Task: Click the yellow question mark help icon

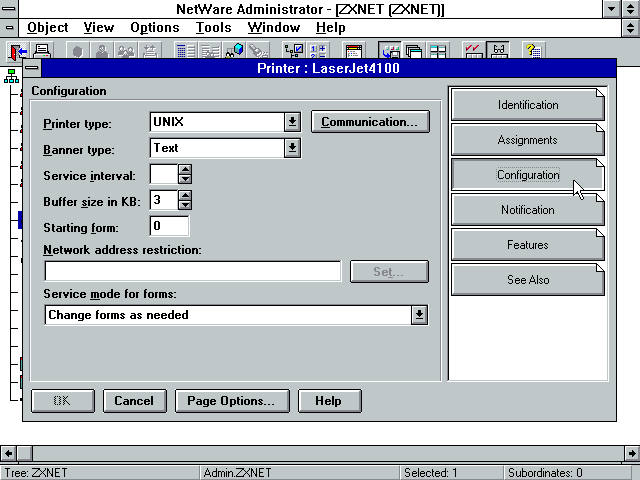Action: 533,51
